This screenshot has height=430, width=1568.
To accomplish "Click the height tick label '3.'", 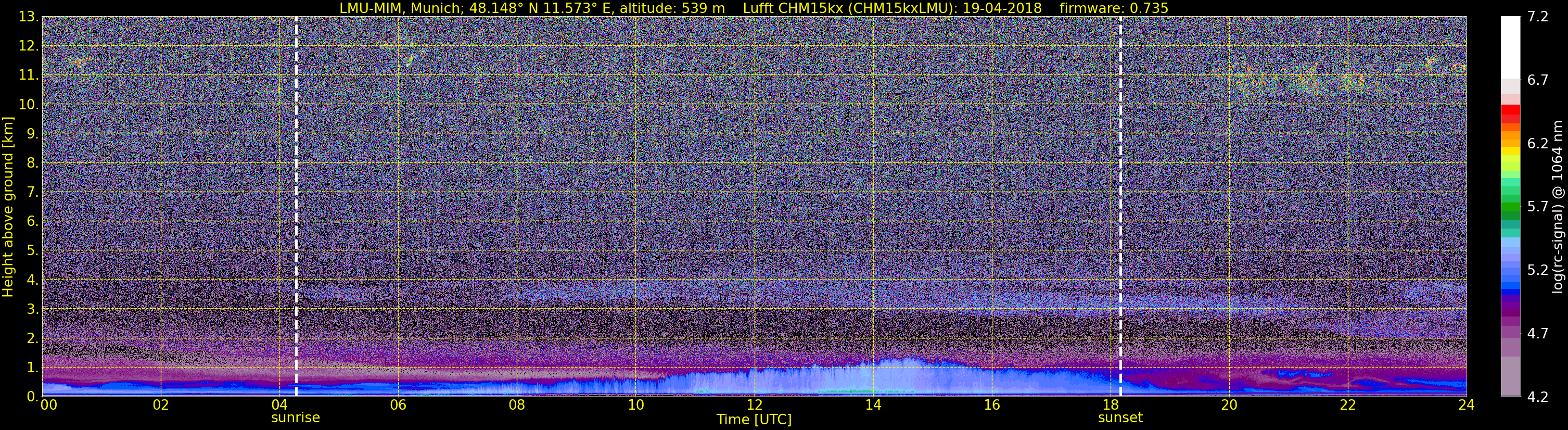I will 32,309.
